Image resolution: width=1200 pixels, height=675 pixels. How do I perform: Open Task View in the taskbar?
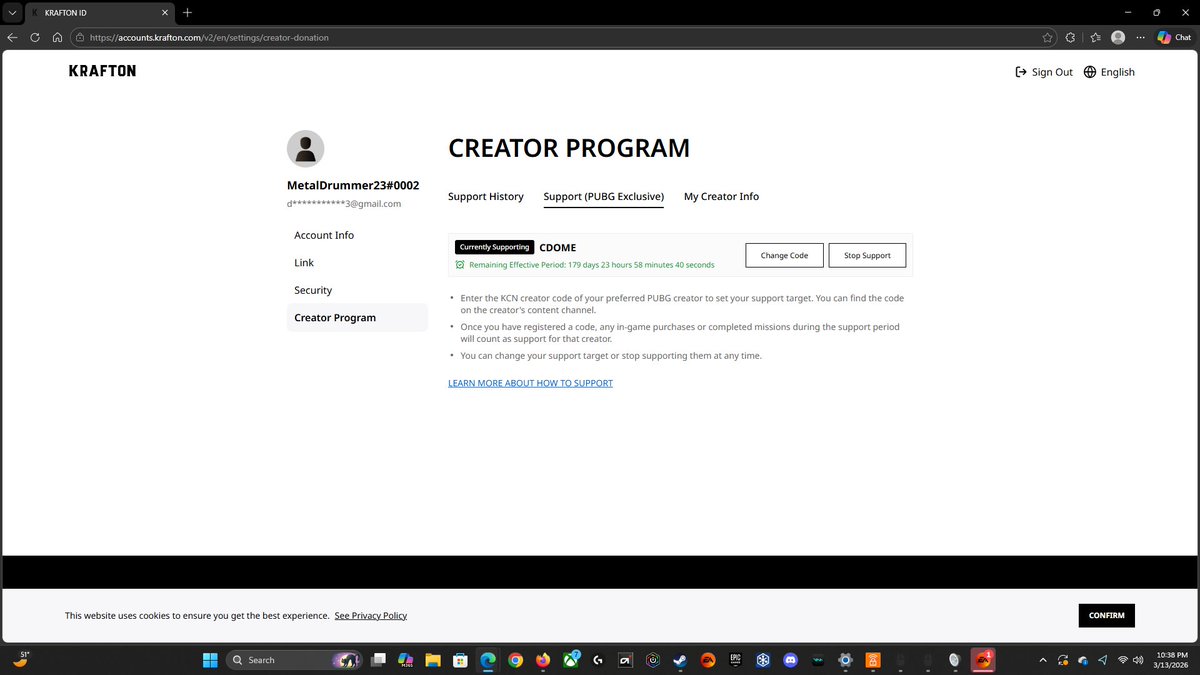click(x=378, y=660)
